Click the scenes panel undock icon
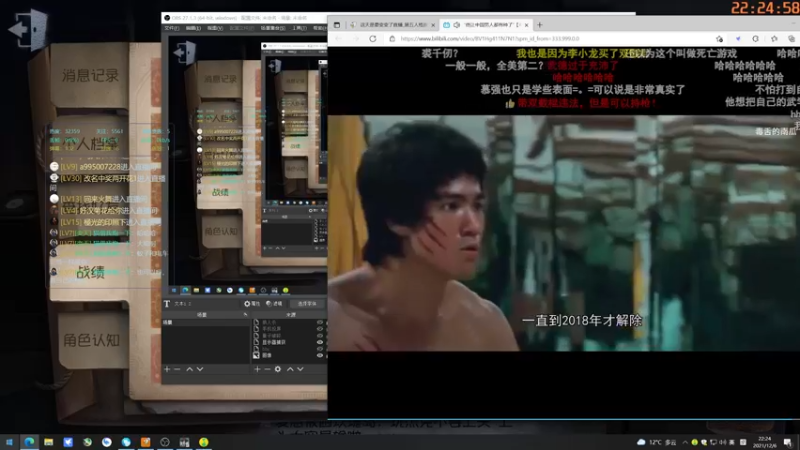Viewport: 800px width, 450px height. (245, 315)
